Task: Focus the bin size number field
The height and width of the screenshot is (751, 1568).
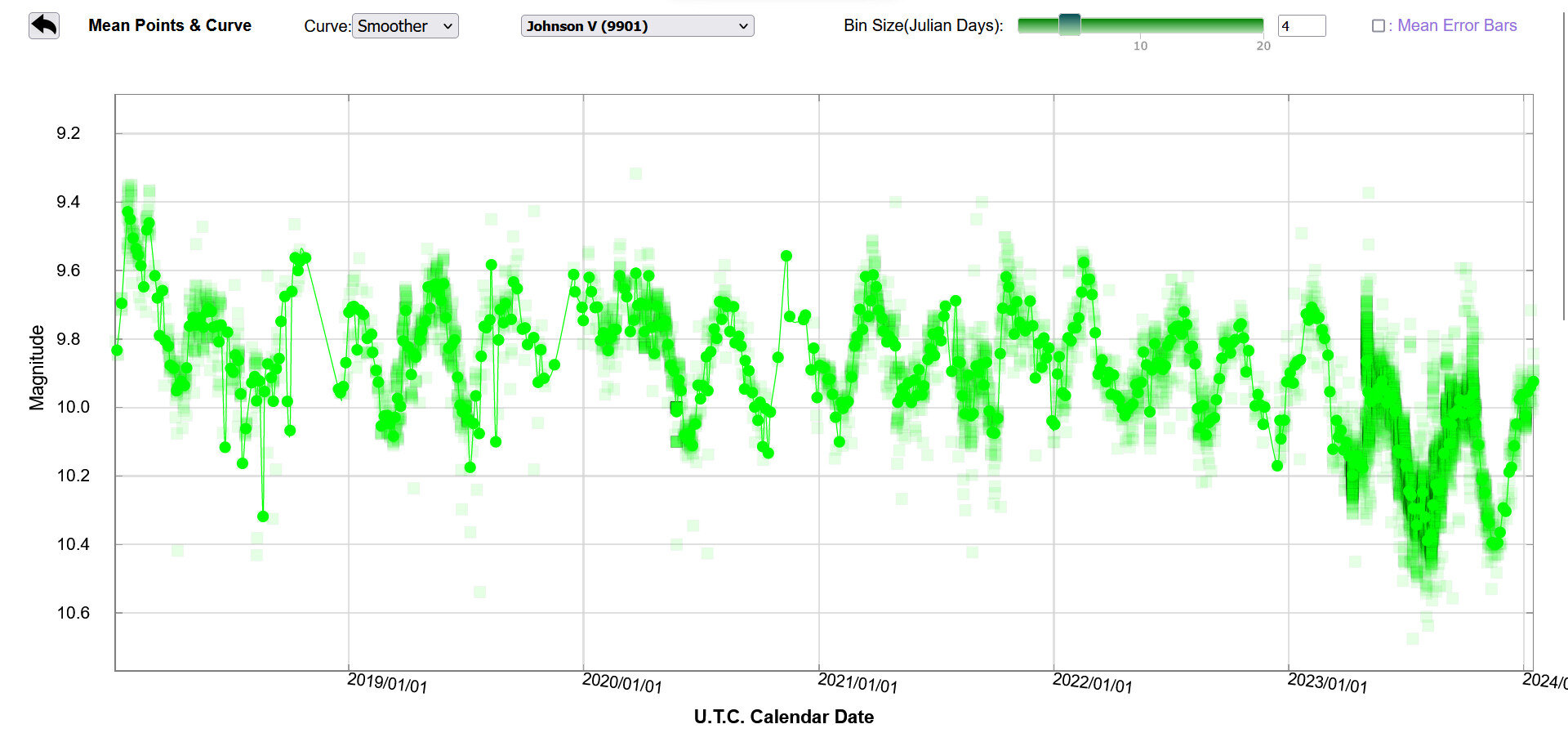Action: click(x=1302, y=26)
